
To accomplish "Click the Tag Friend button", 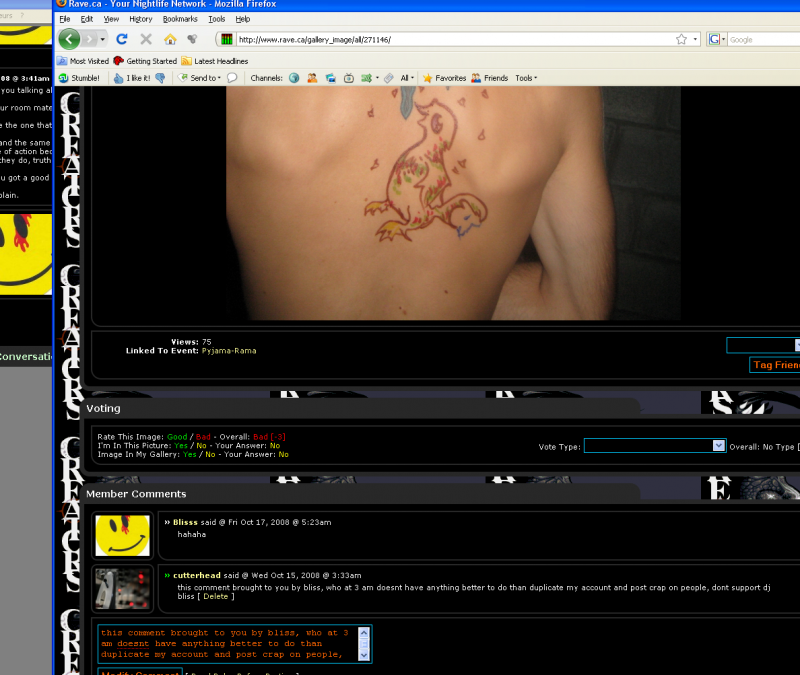I will click(x=774, y=365).
